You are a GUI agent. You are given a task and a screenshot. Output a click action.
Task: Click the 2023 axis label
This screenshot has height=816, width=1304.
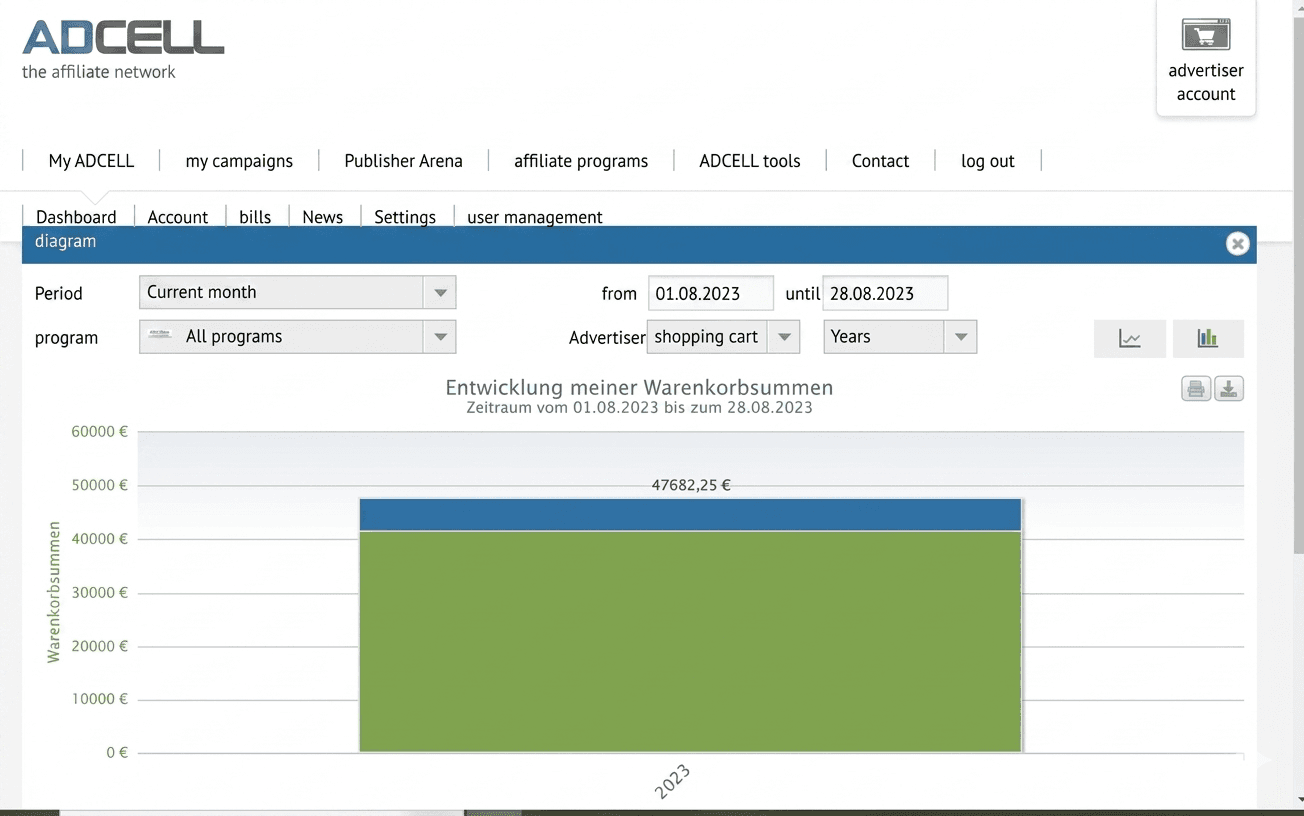pyautogui.click(x=672, y=781)
